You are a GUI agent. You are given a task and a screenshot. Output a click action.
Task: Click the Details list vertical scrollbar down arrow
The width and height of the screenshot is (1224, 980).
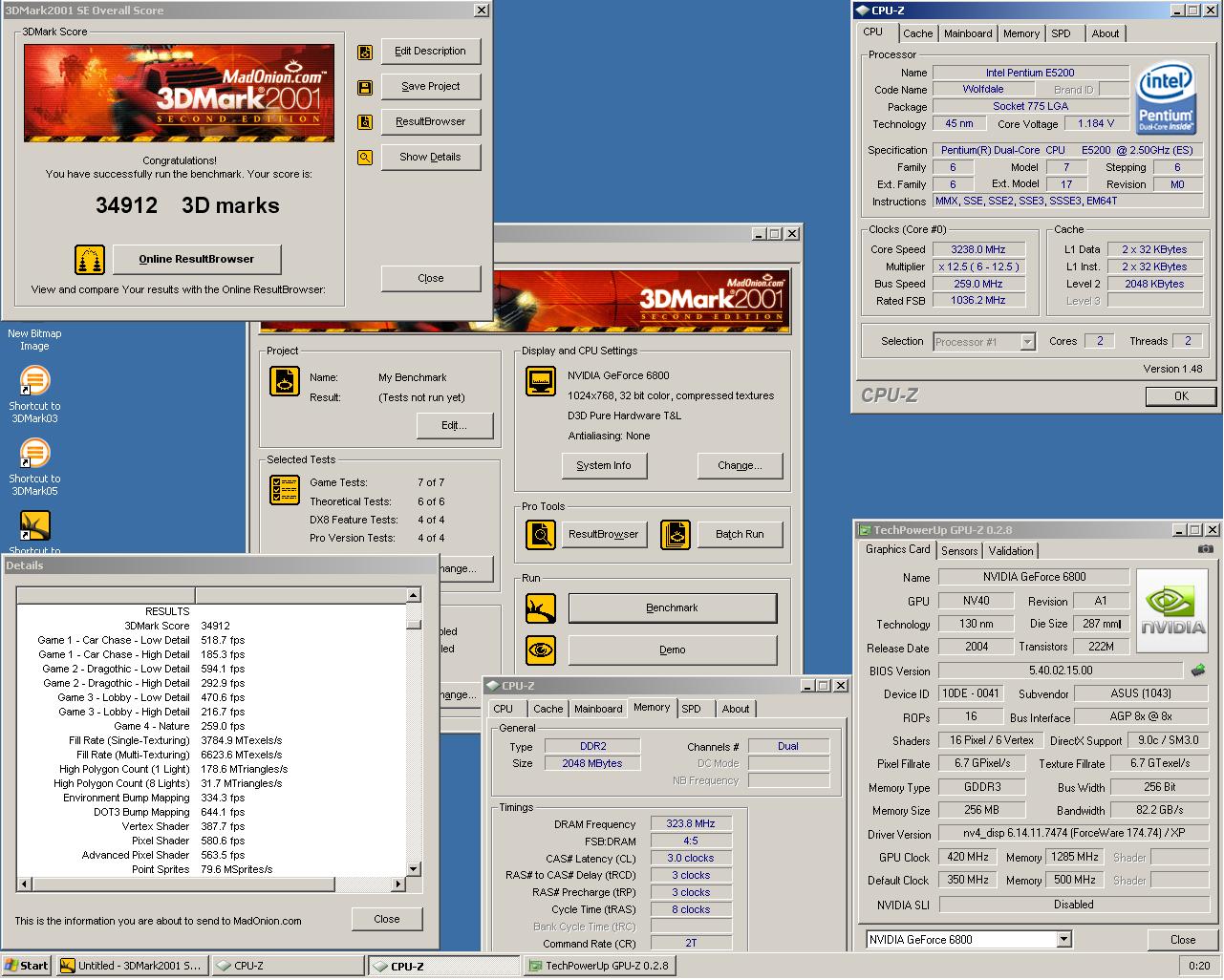click(x=414, y=869)
